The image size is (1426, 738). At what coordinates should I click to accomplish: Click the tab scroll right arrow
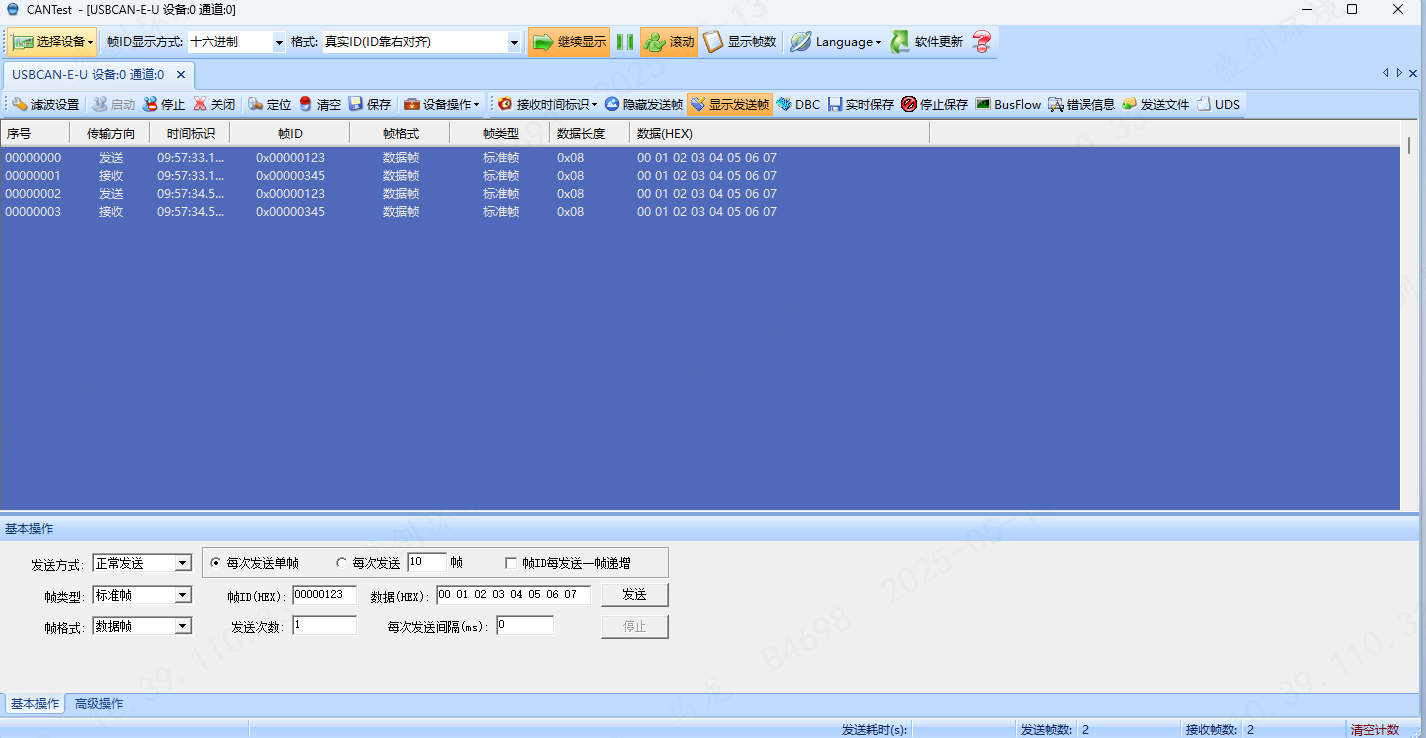pyautogui.click(x=1399, y=73)
